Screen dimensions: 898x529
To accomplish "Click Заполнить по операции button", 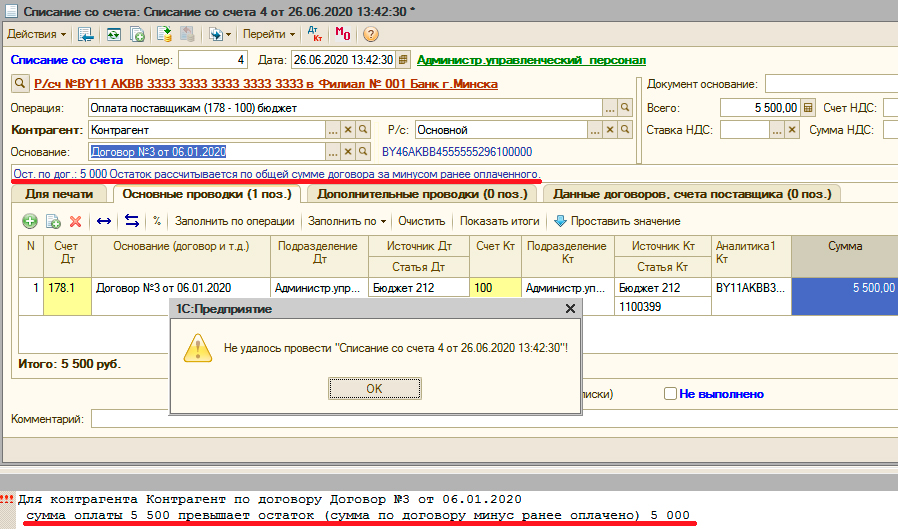I will click(234, 221).
